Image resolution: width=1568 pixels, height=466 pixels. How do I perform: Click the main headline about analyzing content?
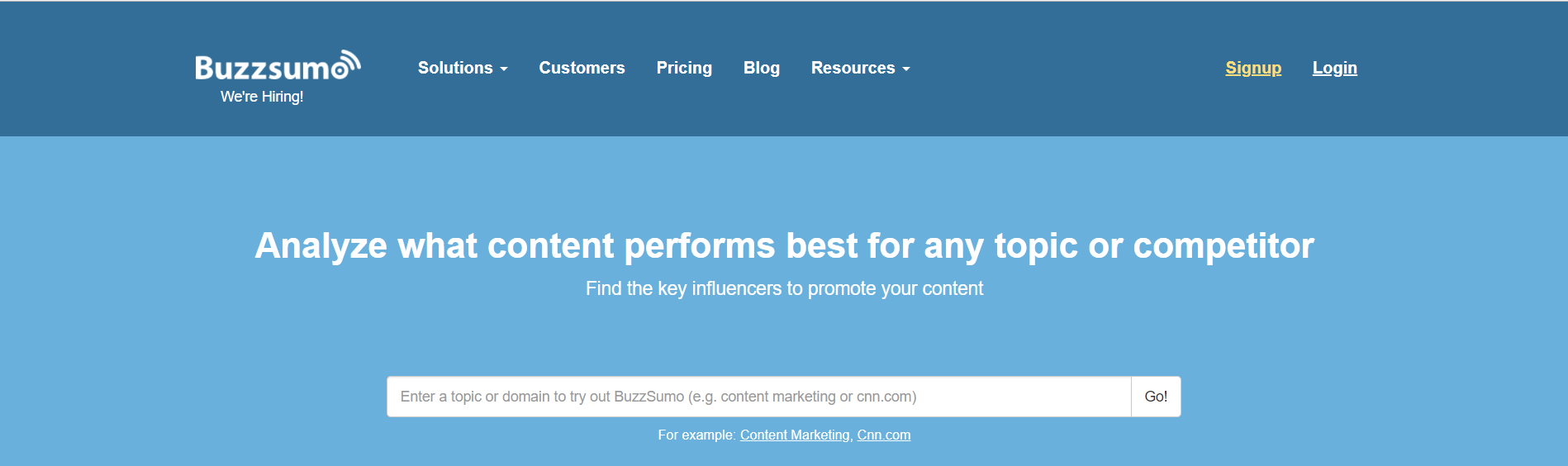(x=784, y=246)
